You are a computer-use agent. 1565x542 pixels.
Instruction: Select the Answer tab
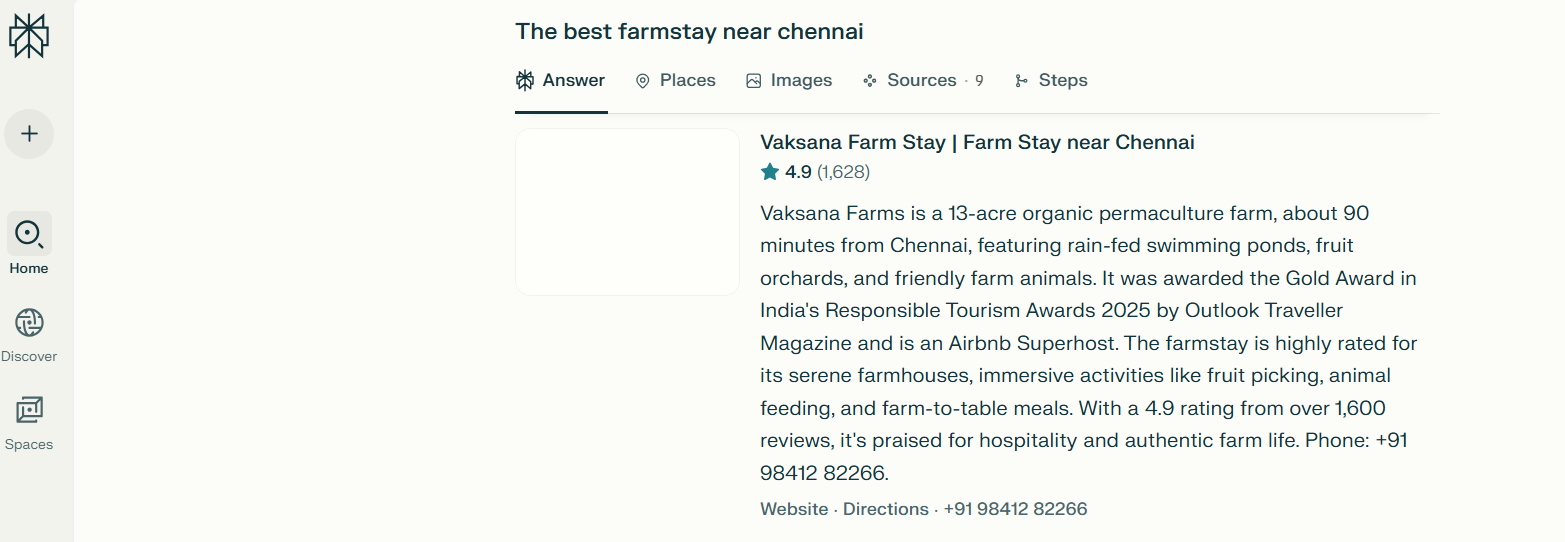tap(561, 81)
